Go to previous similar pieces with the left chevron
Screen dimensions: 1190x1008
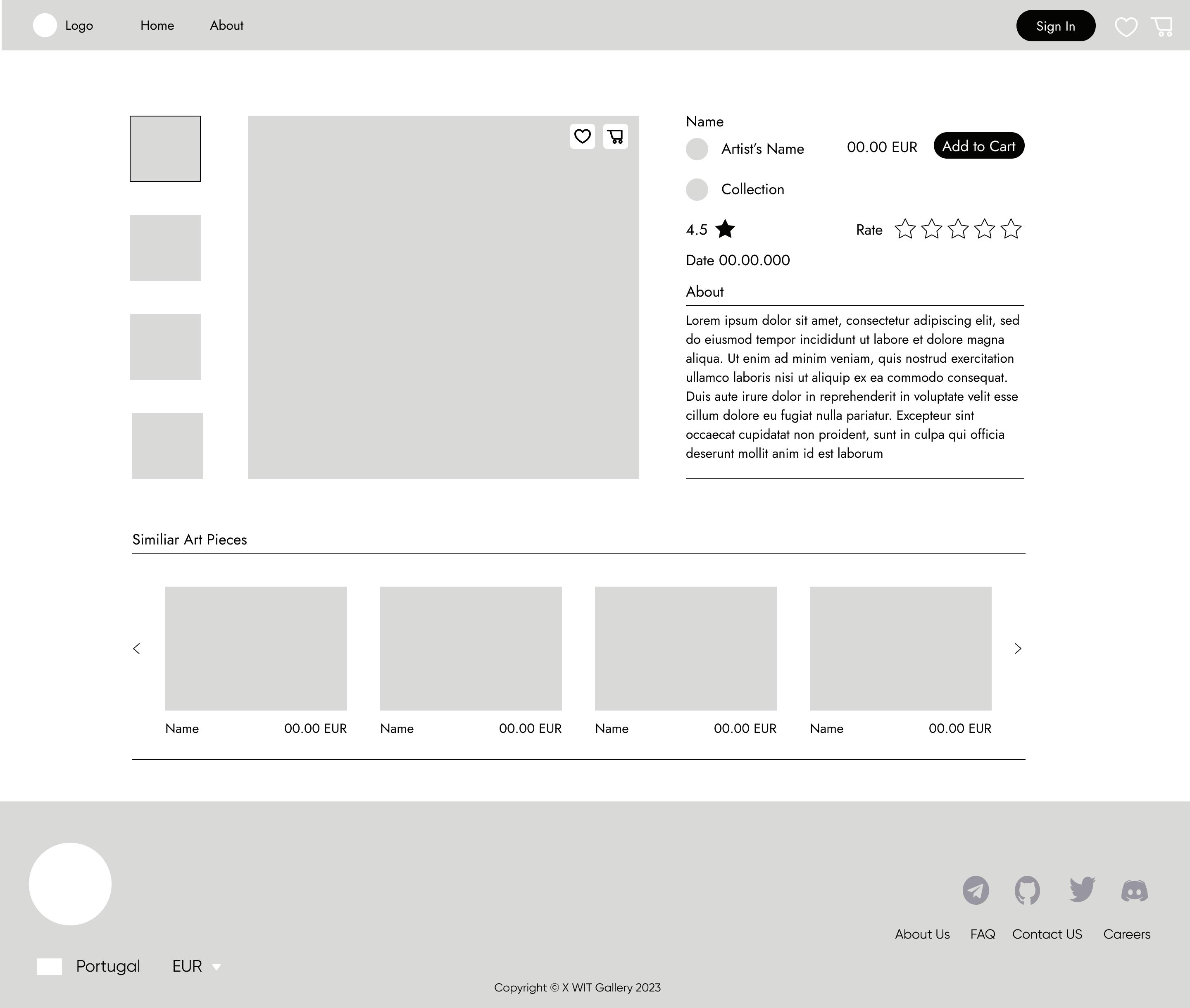(x=137, y=649)
